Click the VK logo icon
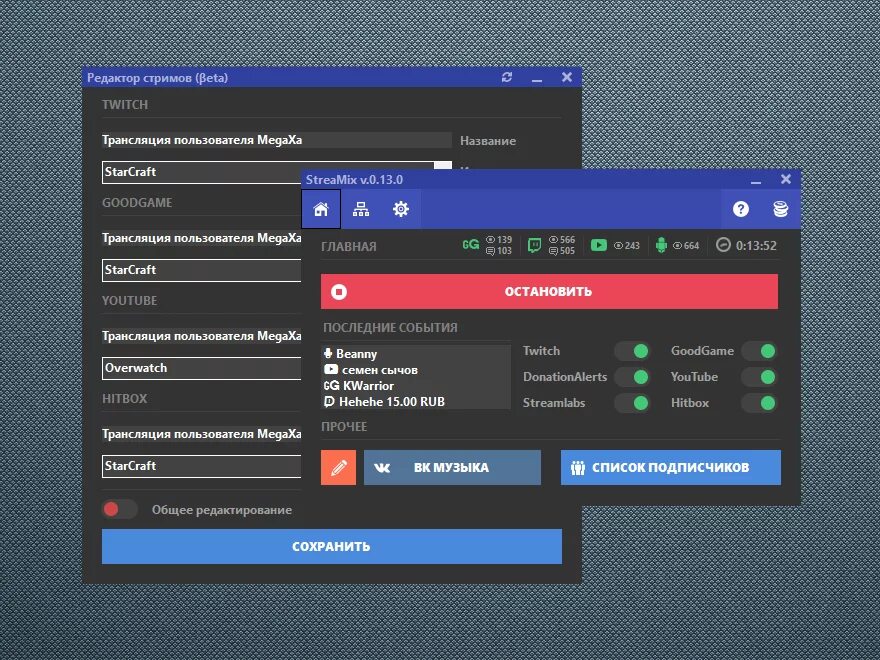The image size is (880, 660). click(382, 468)
